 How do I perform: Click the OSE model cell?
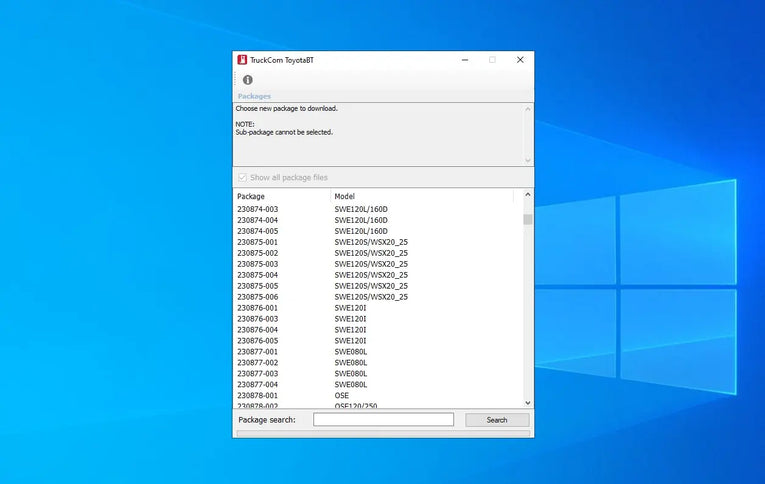click(342, 396)
